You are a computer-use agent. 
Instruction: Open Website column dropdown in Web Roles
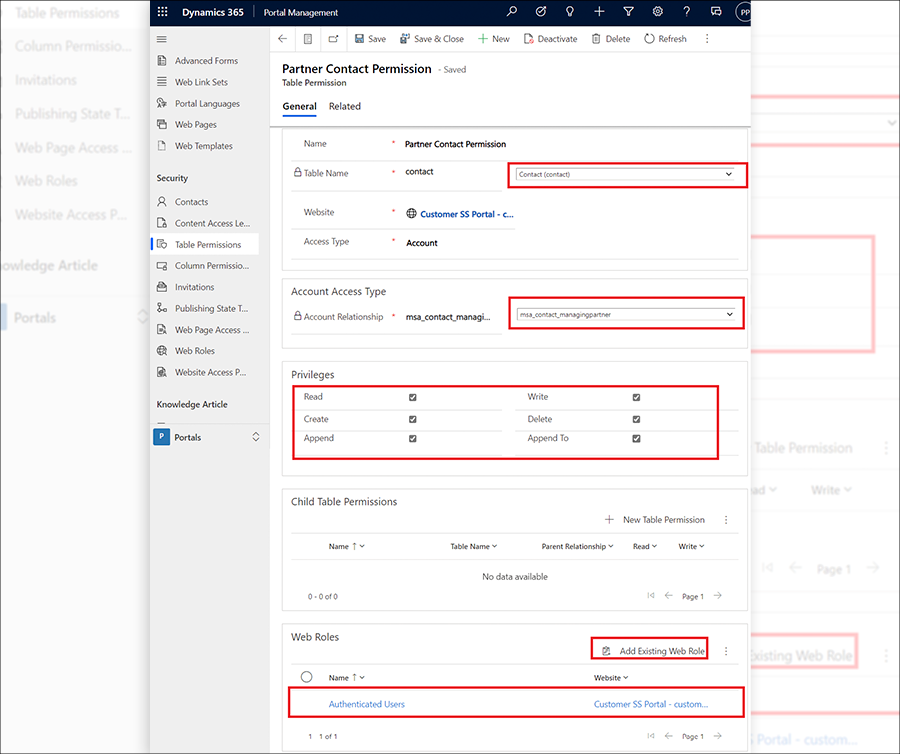[x=611, y=678]
